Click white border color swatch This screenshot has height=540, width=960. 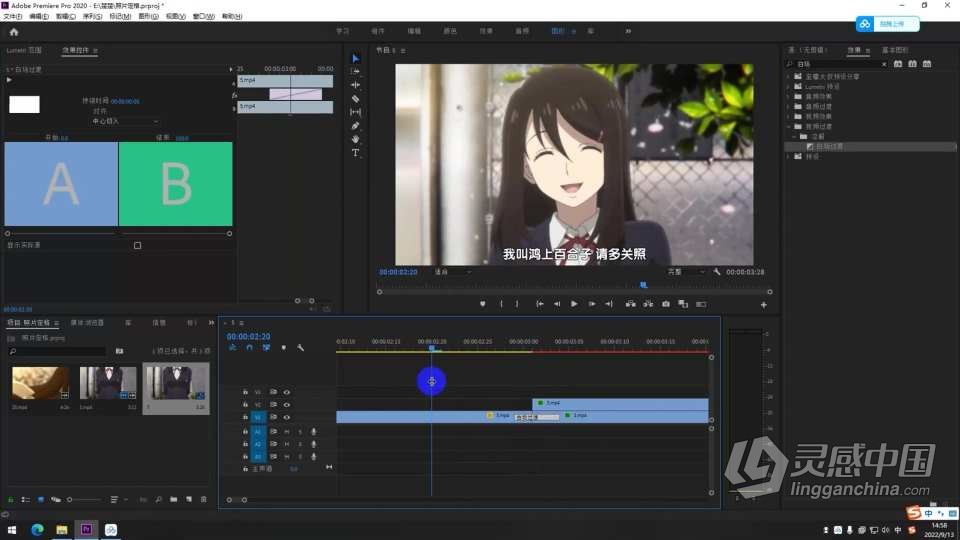[24, 105]
